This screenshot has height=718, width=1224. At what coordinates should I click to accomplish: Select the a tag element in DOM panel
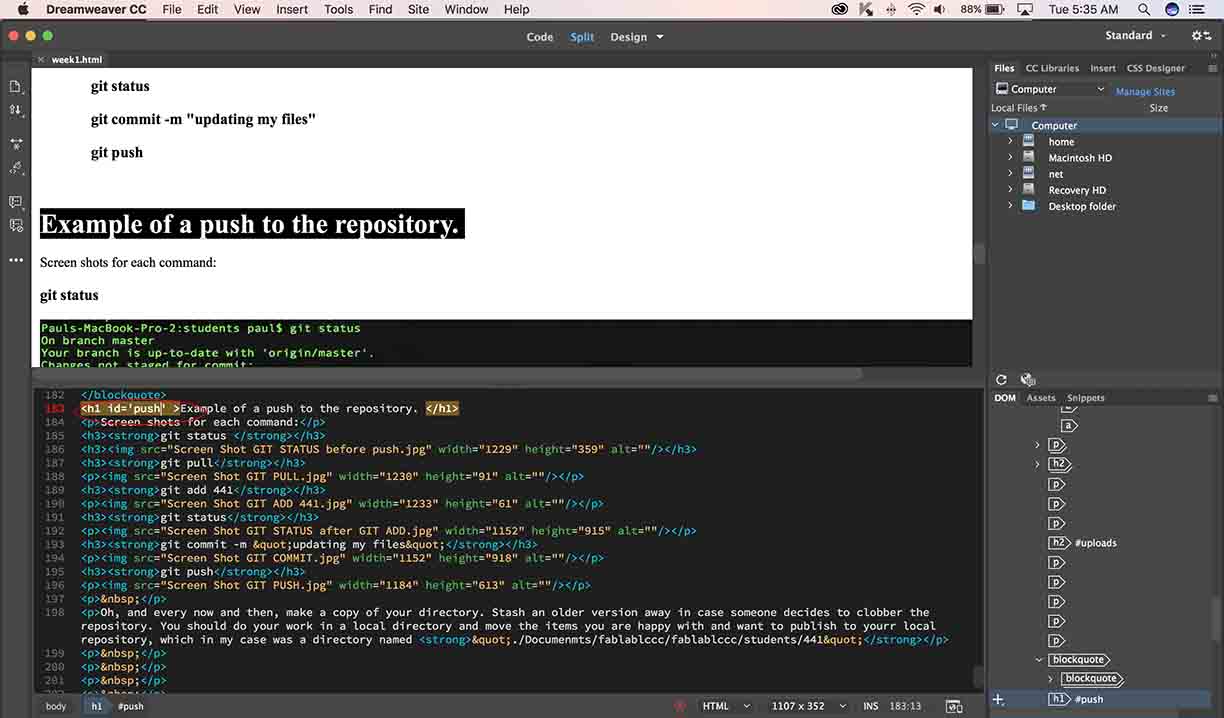(1069, 425)
